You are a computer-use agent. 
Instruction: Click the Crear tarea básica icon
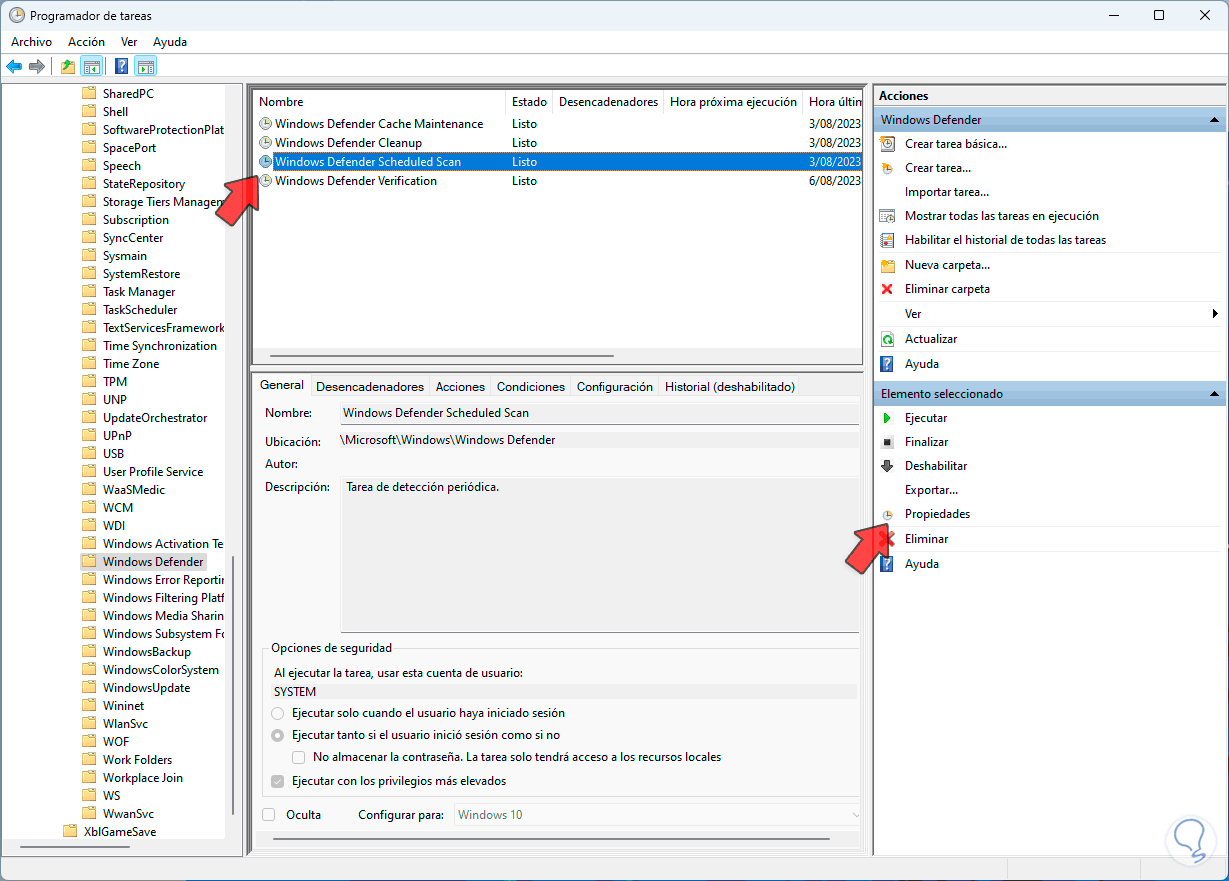[x=887, y=144]
